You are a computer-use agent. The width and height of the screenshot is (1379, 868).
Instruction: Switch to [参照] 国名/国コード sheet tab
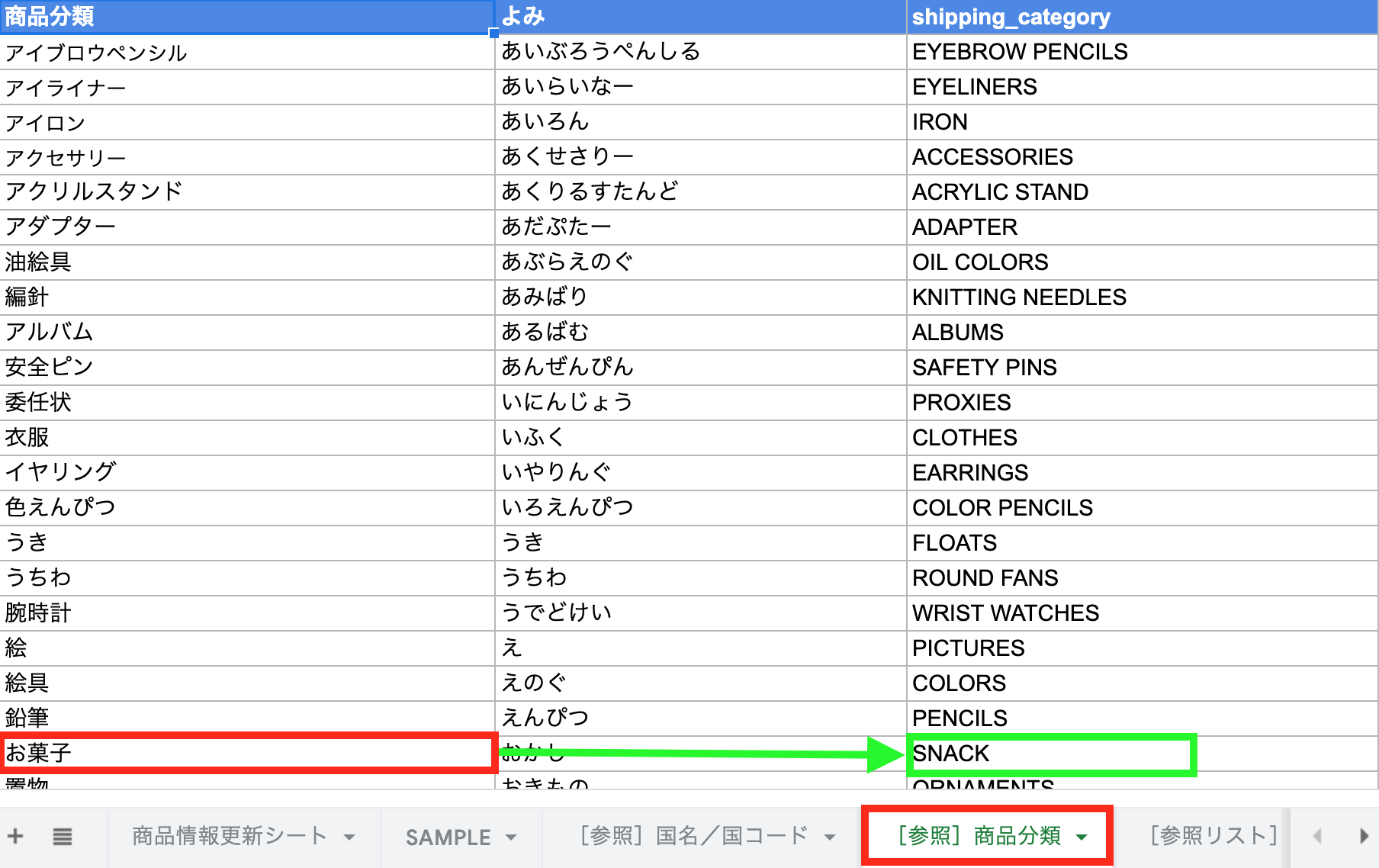click(x=693, y=836)
